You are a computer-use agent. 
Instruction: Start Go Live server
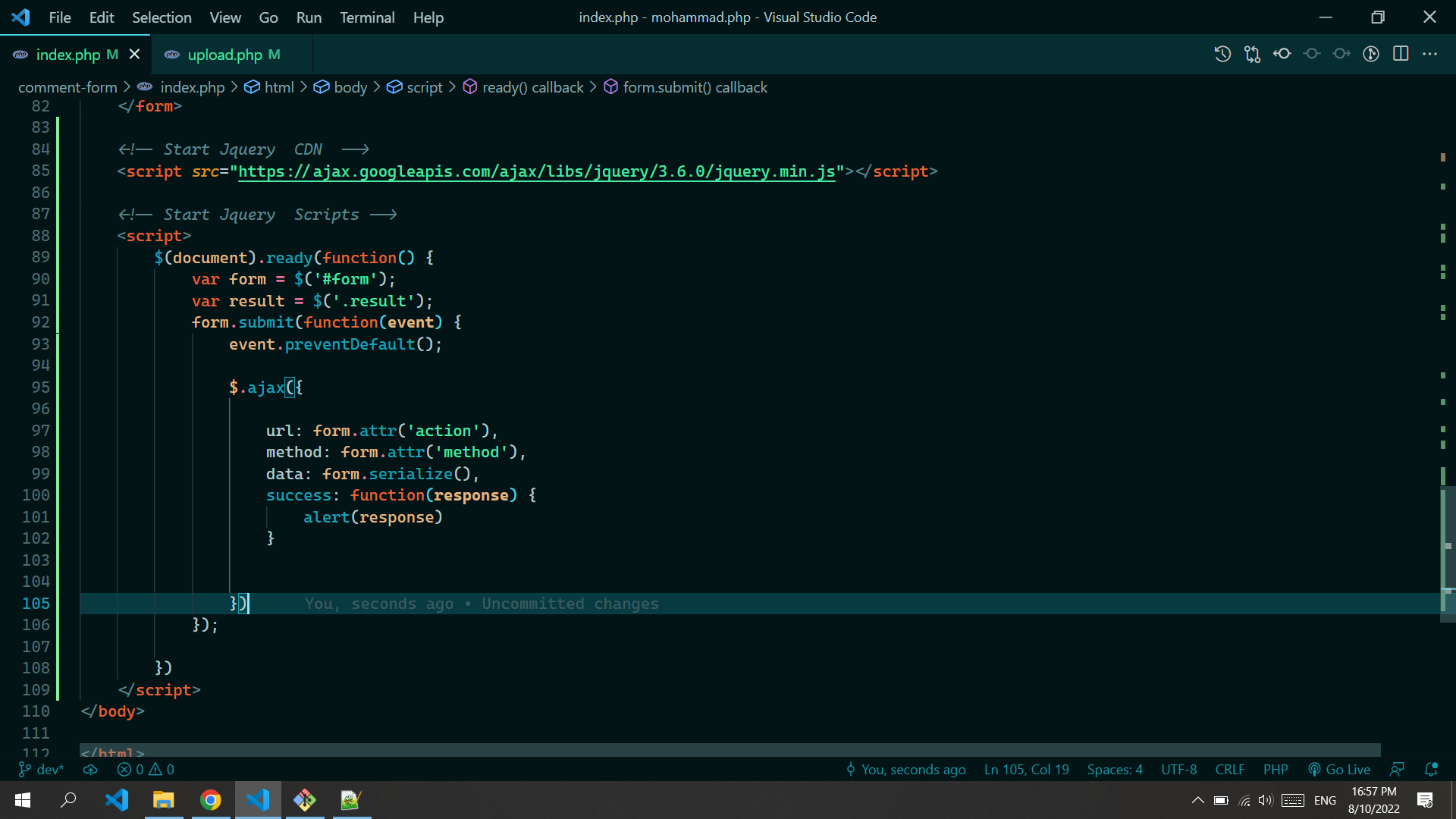[1339, 769]
